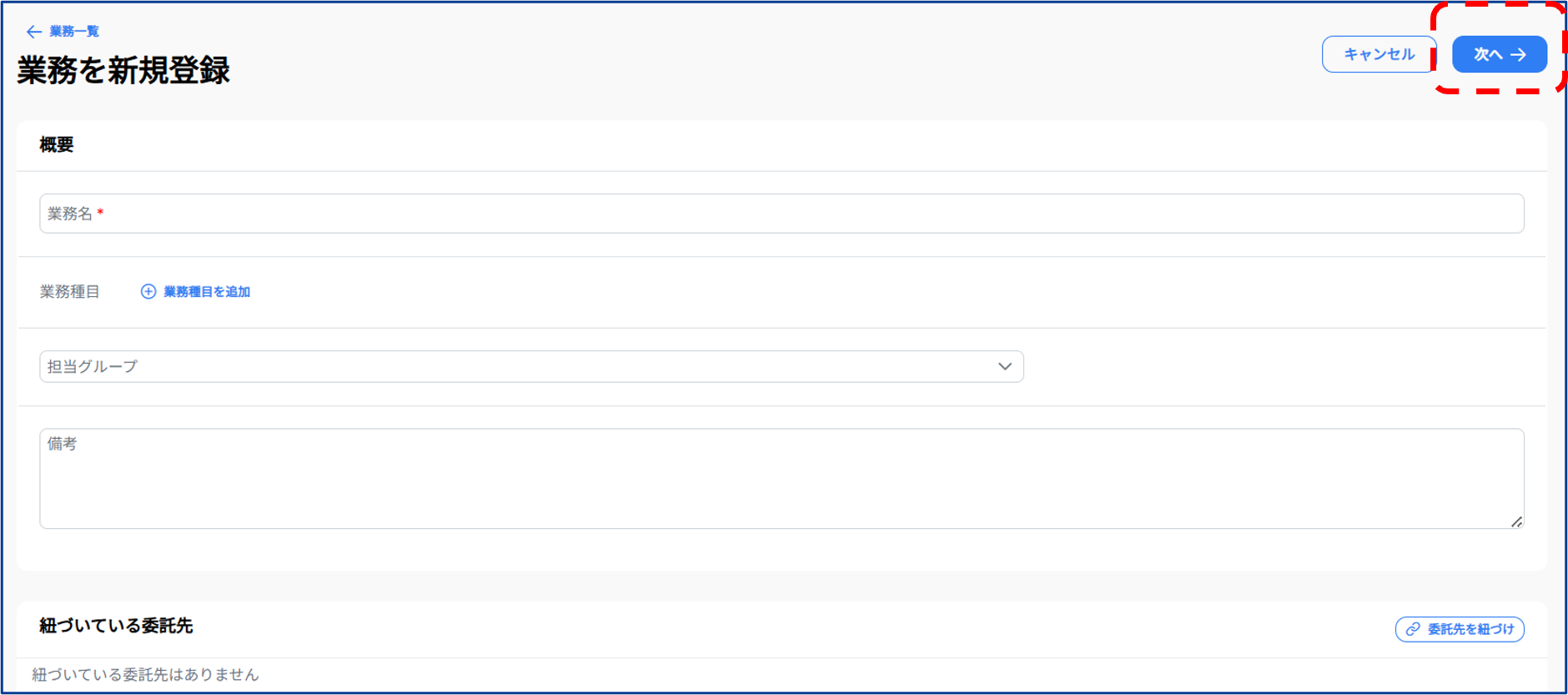Click the 業務を新規登録 page title

tap(123, 70)
